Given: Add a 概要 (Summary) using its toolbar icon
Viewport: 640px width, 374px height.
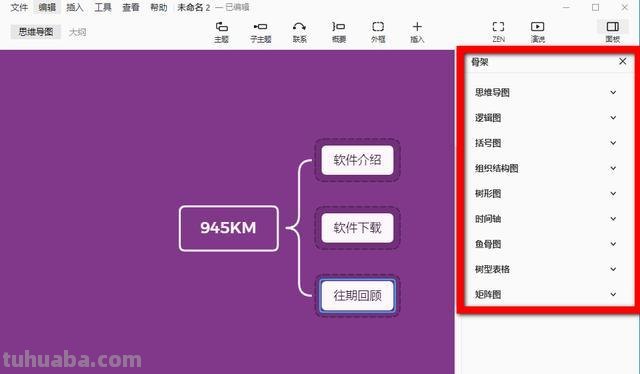Looking at the screenshot, I should [x=338, y=27].
